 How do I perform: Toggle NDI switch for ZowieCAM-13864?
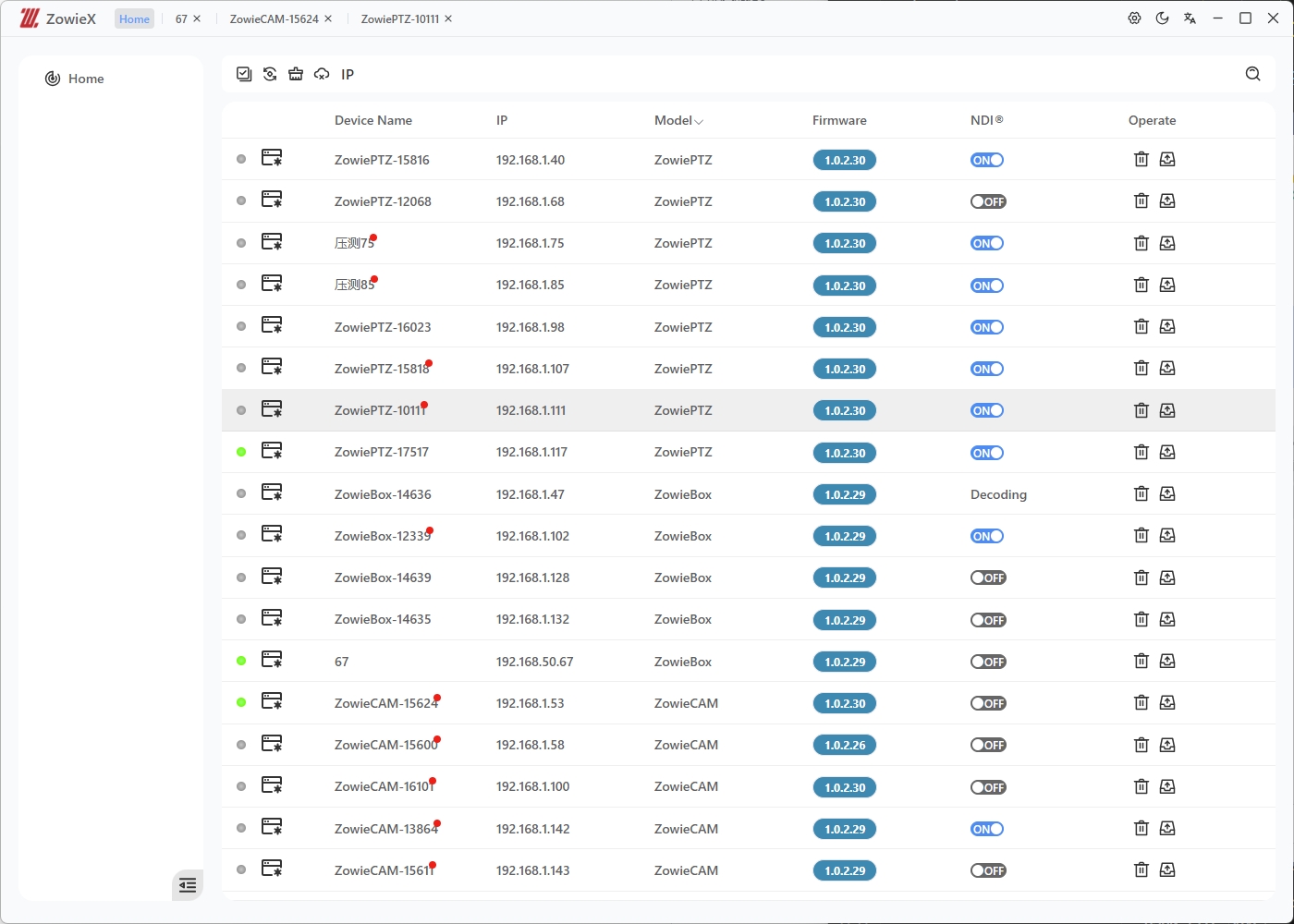tap(987, 829)
